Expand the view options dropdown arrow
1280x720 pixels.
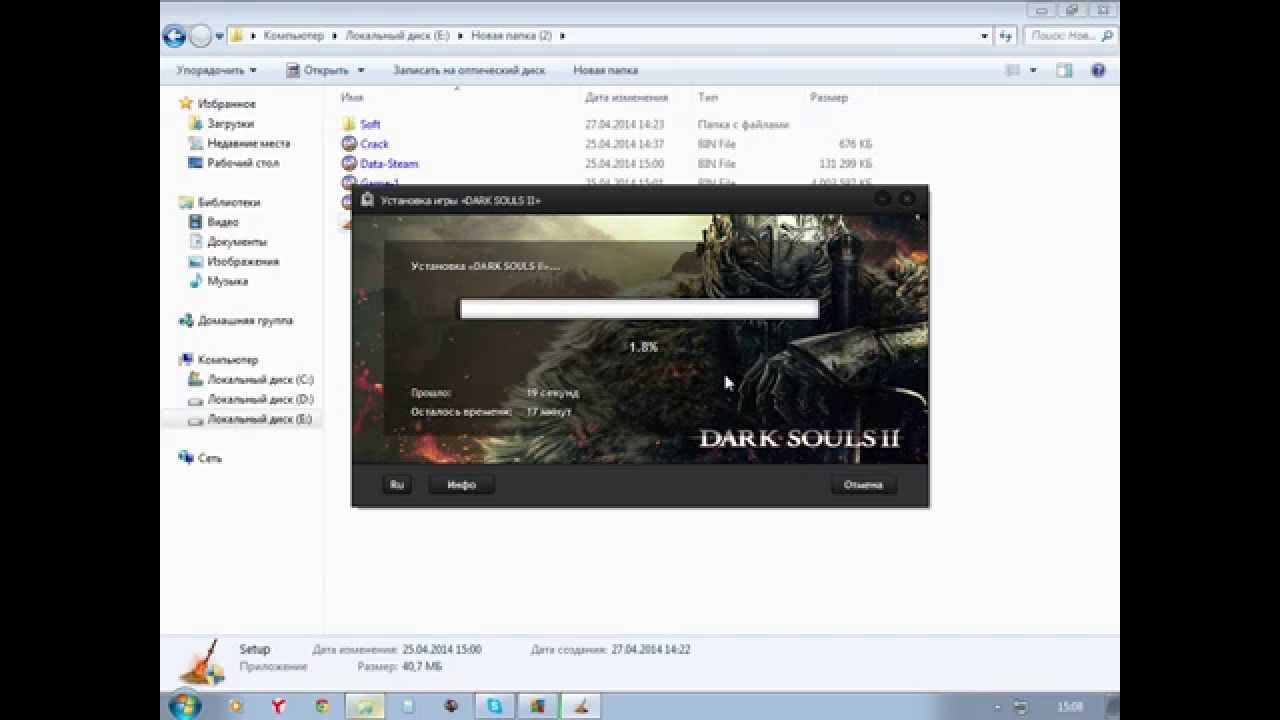click(1033, 71)
